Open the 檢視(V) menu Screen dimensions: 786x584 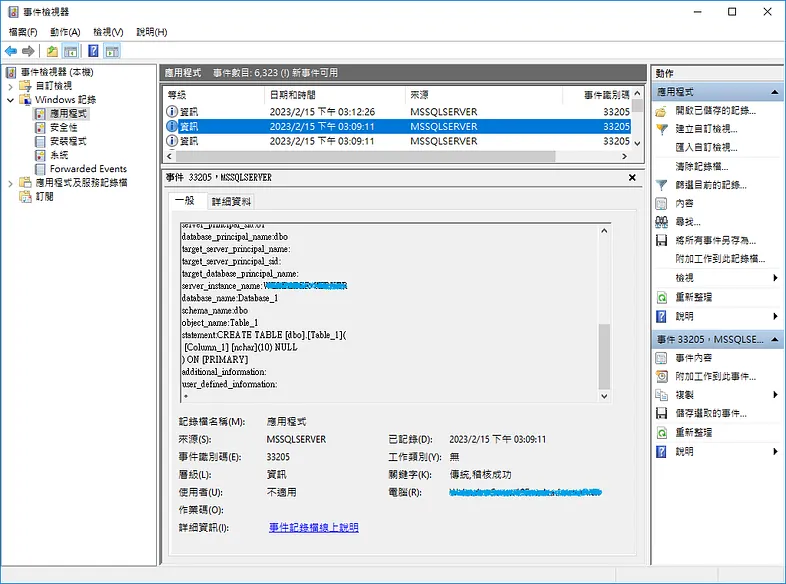pyautogui.click(x=108, y=32)
